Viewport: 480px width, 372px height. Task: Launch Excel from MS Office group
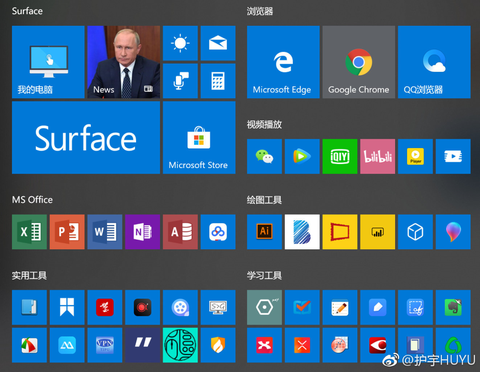click(29, 232)
